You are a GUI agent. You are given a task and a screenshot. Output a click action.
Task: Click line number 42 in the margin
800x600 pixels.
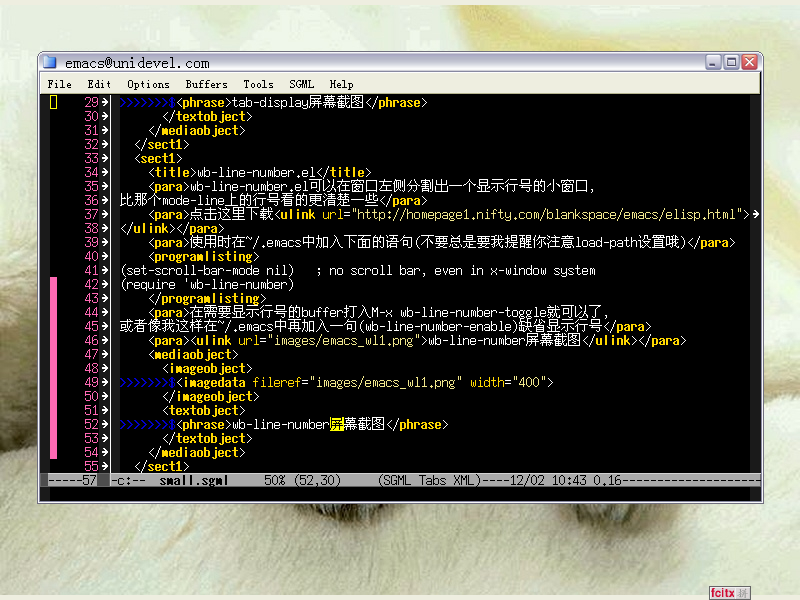(91, 285)
